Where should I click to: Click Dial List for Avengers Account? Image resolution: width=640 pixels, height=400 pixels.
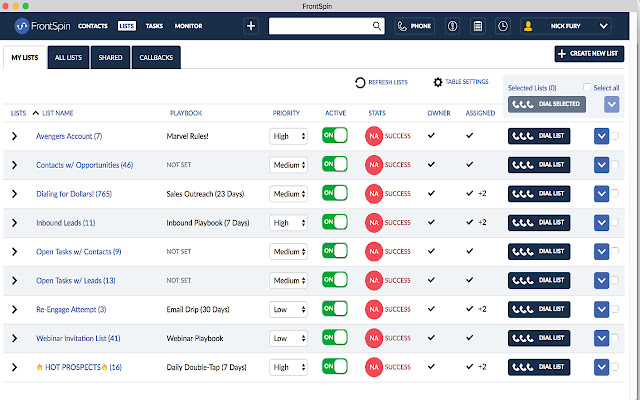pyautogui.click(x=539, y=136)
